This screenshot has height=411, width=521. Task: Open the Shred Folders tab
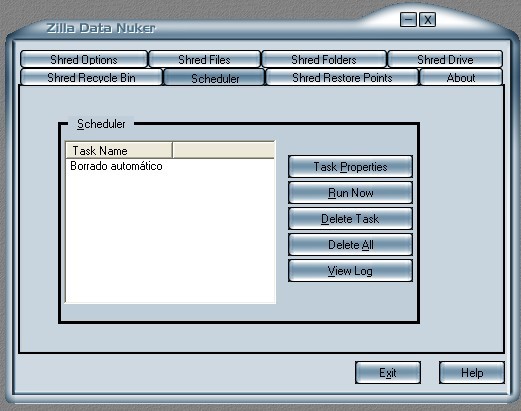tap(324, 59)
